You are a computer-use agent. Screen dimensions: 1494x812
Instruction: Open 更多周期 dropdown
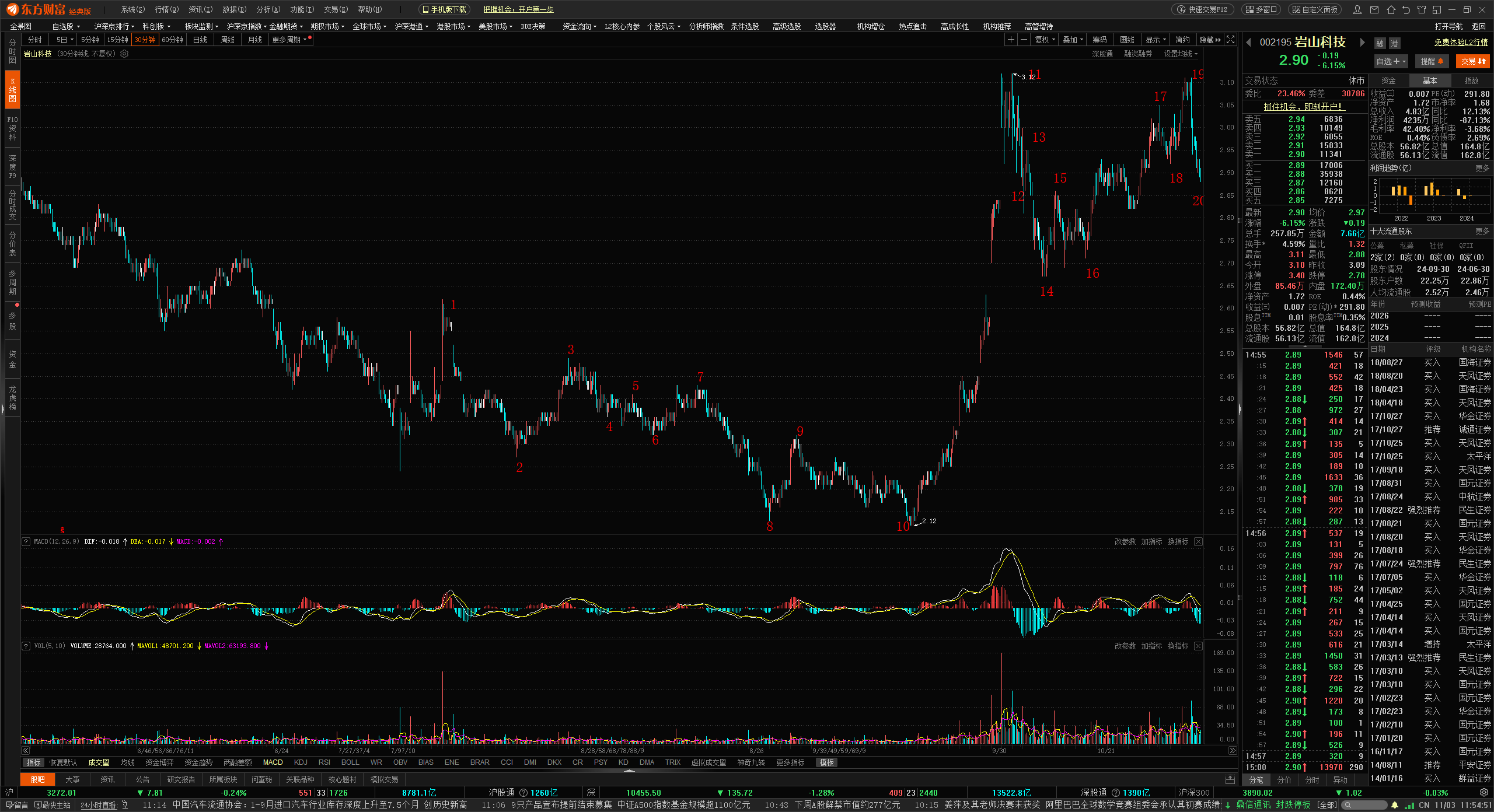coord(289,40)
